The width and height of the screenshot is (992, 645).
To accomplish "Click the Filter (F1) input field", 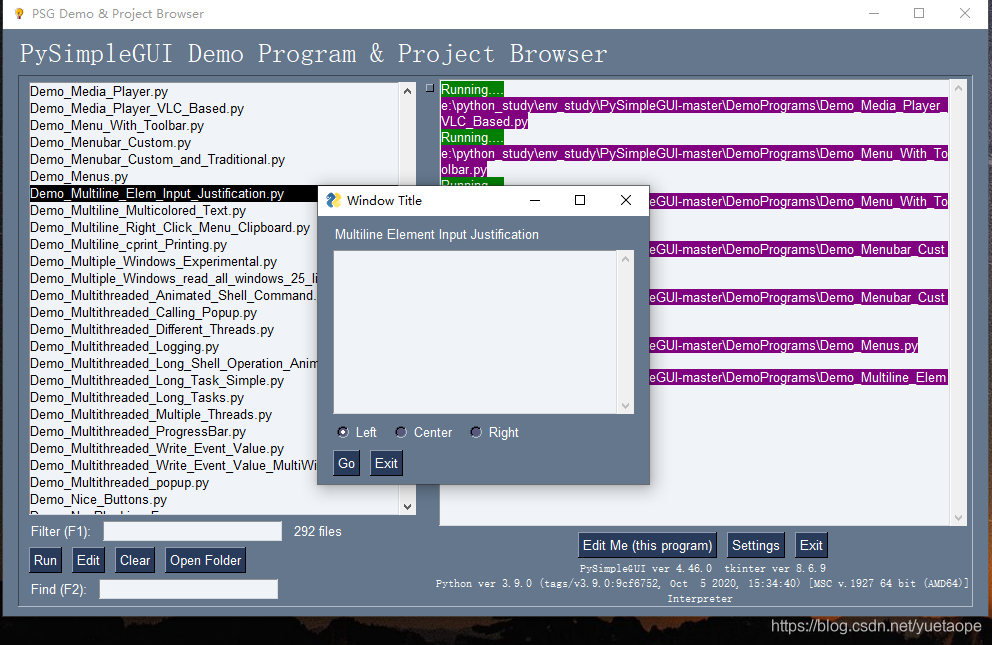I will [192, 531].
